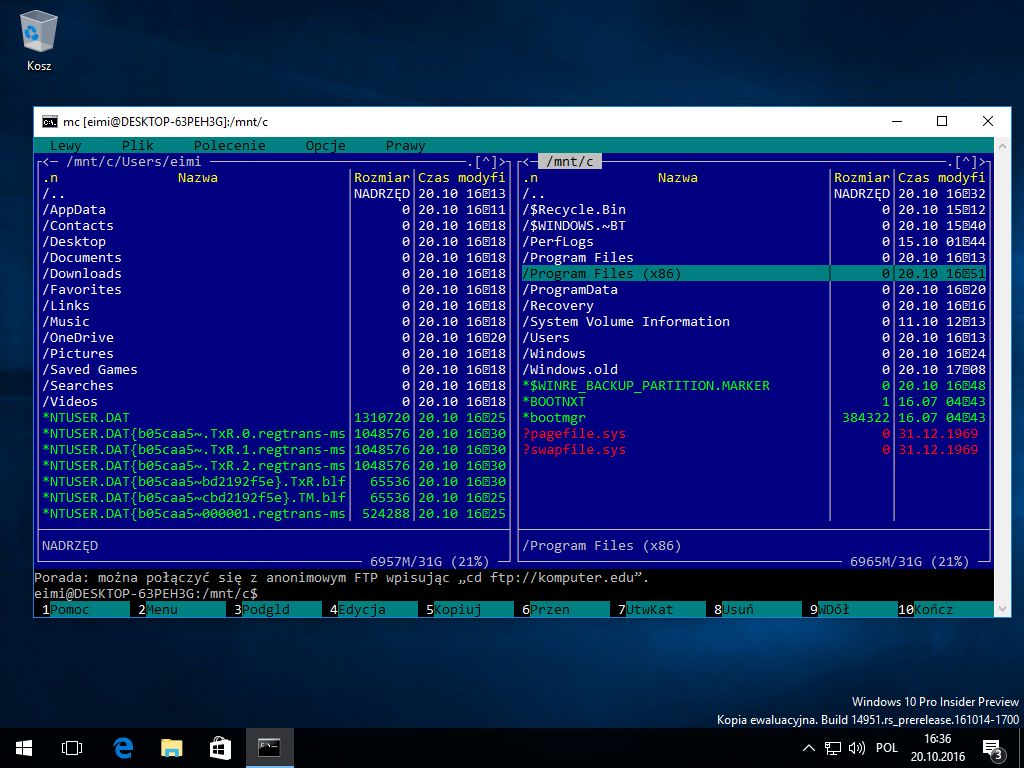1024x768 pixels.
Task: Click the right panel /.. parent entry
Action: click(754, 194)
